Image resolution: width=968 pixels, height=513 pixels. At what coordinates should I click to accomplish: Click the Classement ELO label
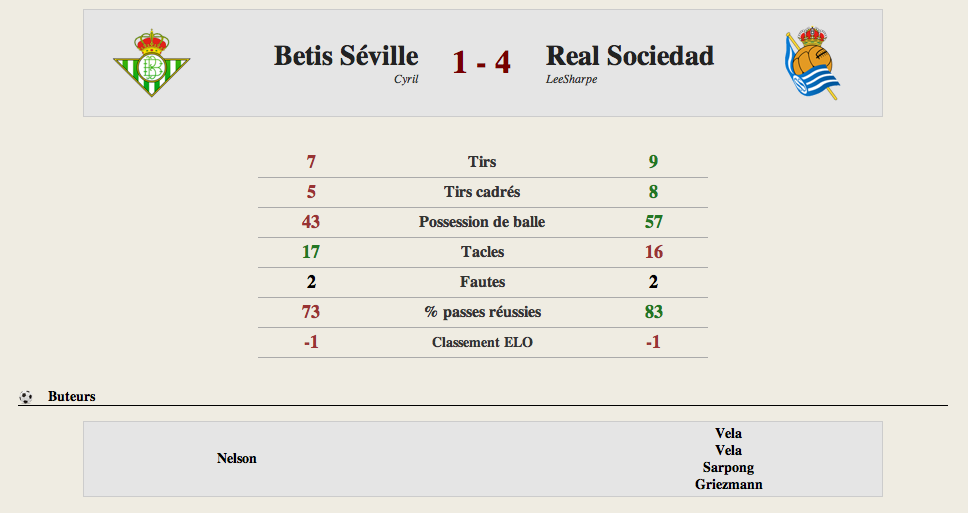point(482,342)
